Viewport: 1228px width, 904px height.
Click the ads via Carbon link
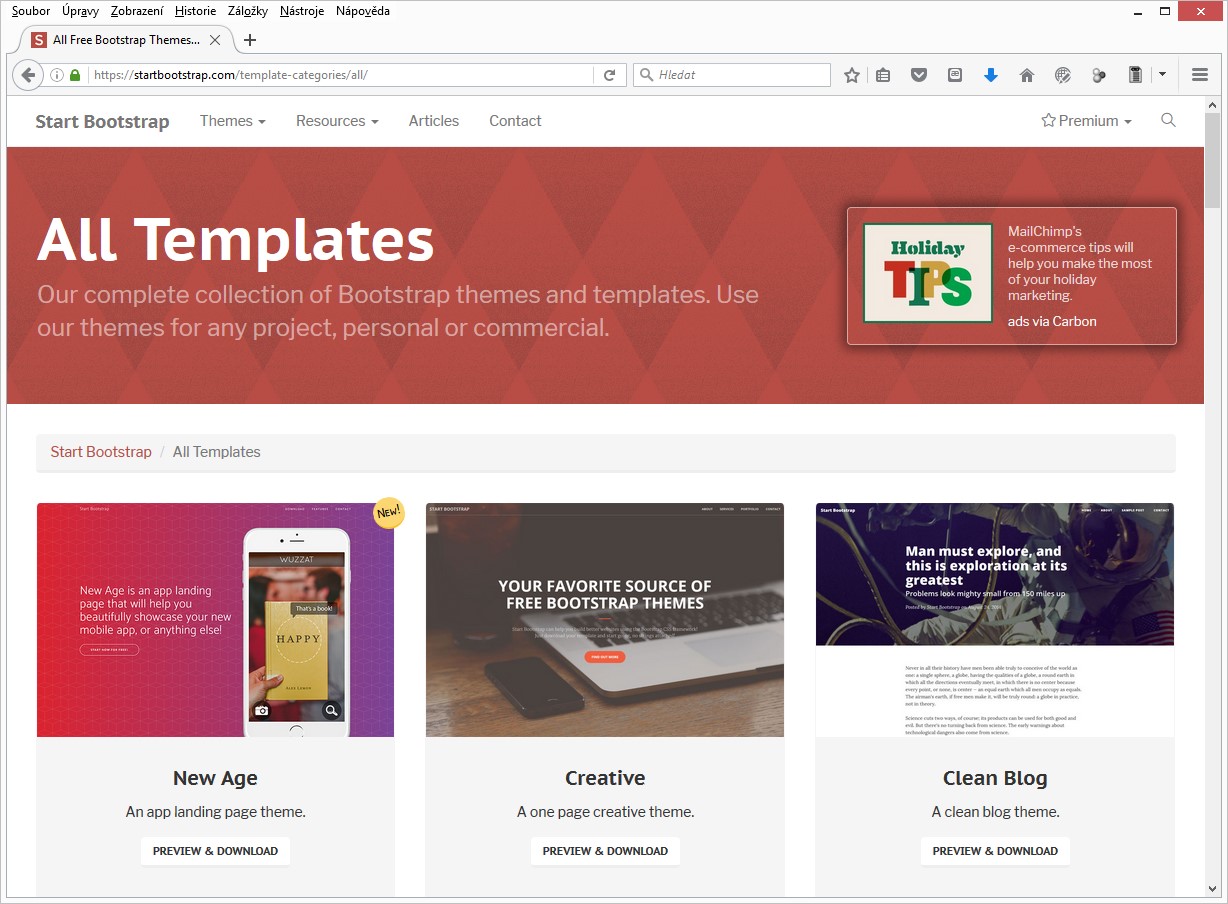1052,322
